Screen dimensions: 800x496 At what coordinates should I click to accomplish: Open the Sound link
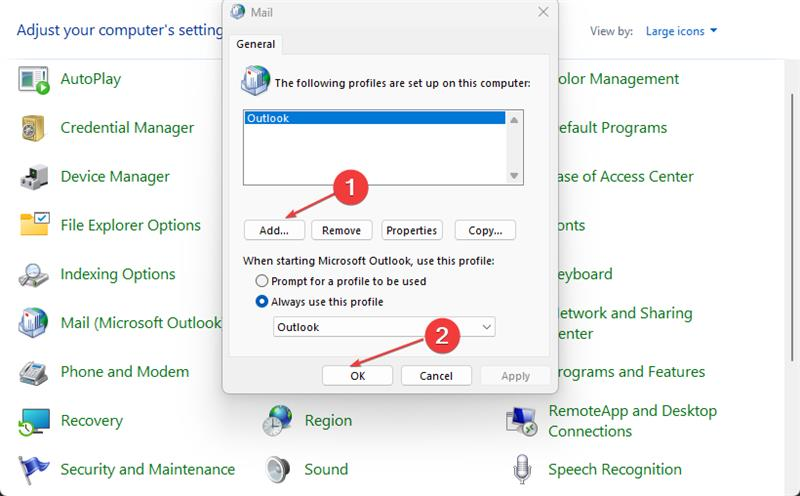(326, 469)
